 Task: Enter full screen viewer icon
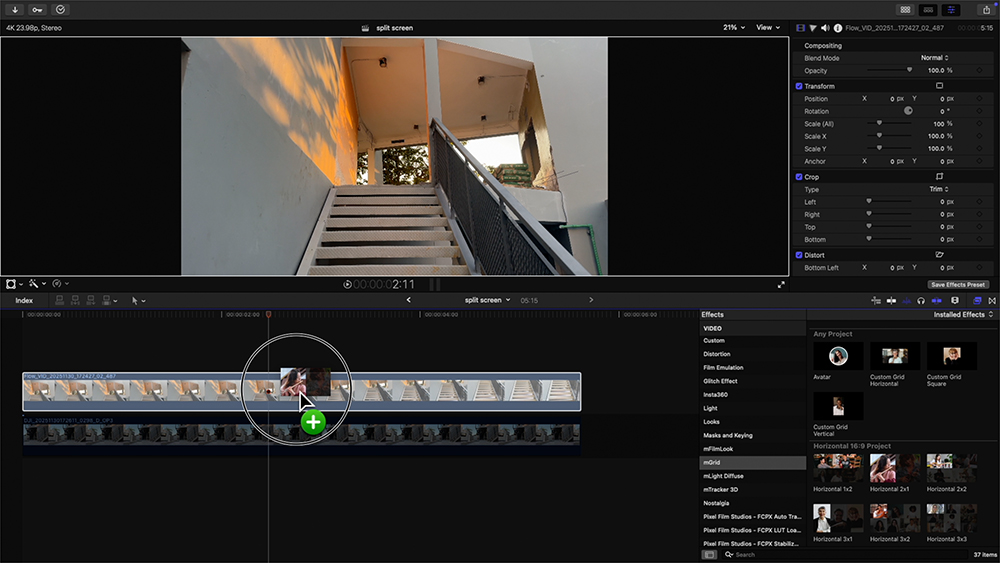coord(782,284)
